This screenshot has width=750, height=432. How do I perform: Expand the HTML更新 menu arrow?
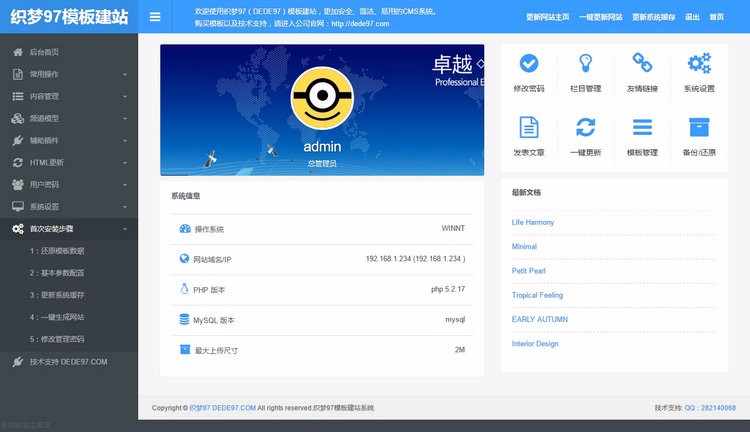pos(125,162)
